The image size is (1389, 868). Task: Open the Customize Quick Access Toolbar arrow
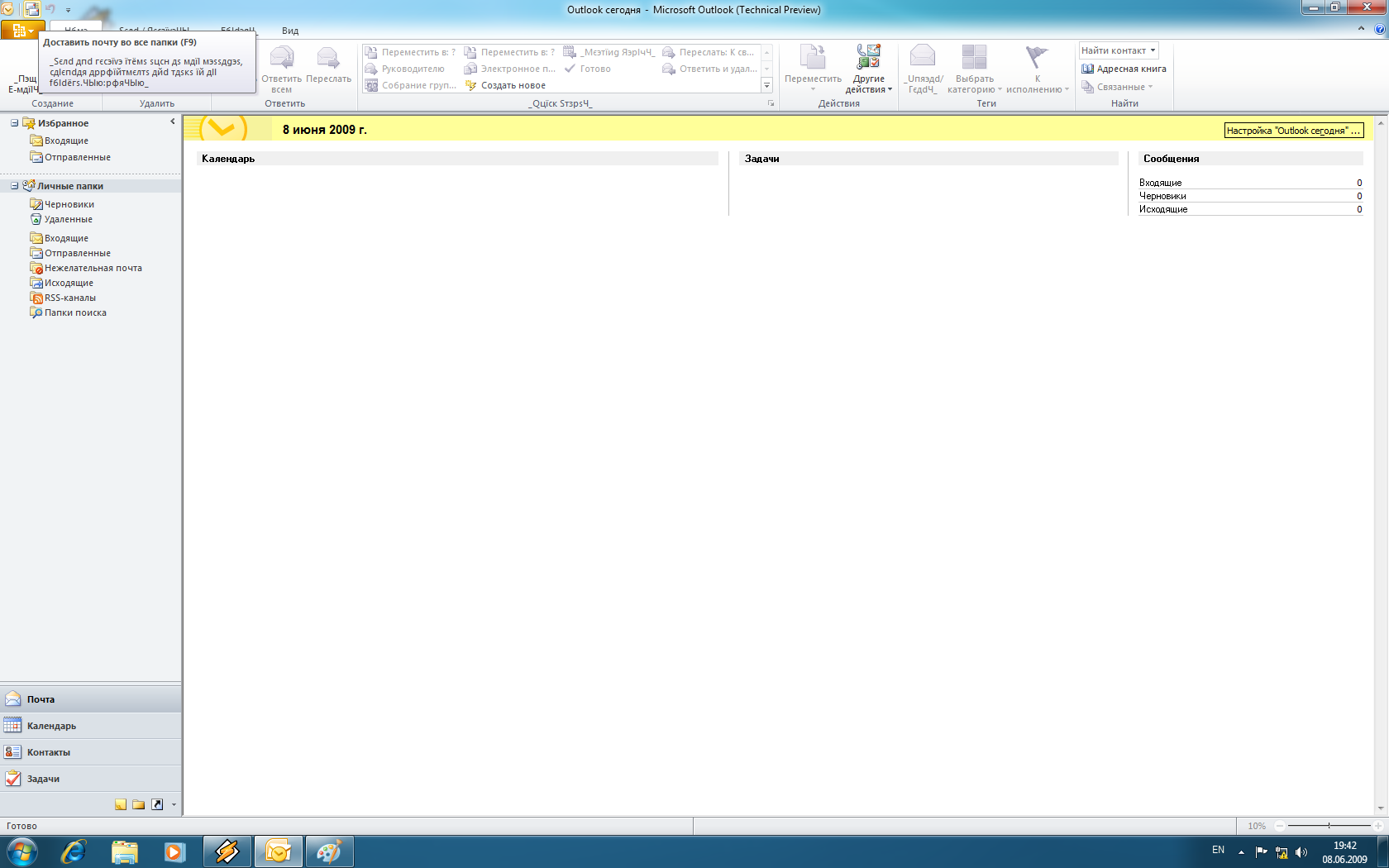[68, 10]
